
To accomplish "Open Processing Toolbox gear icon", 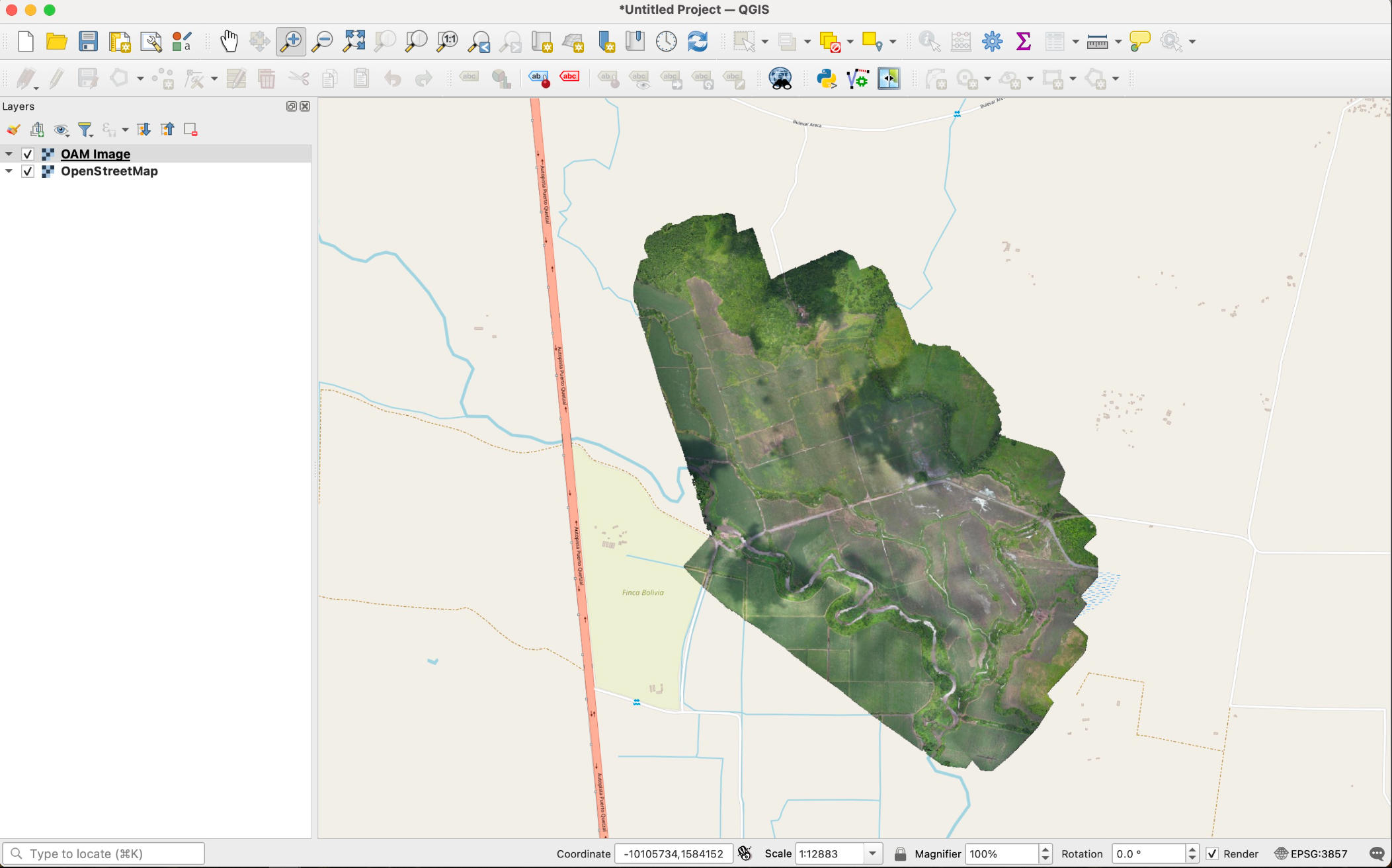I will 992,41.
